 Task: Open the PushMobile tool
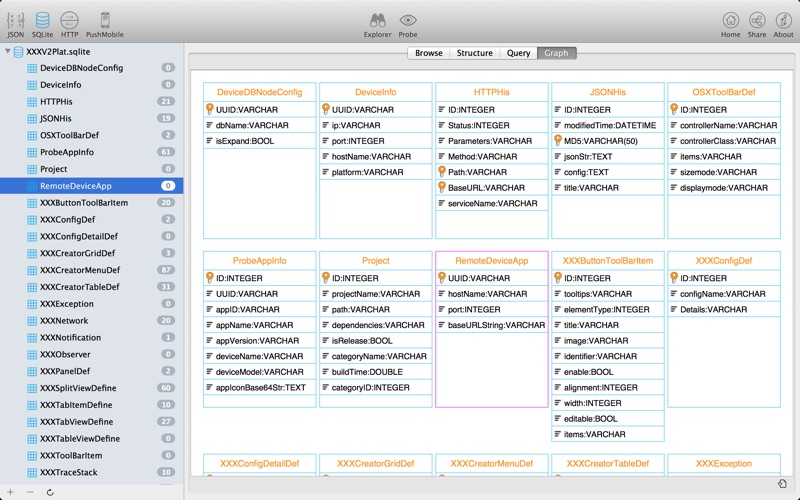105,24
